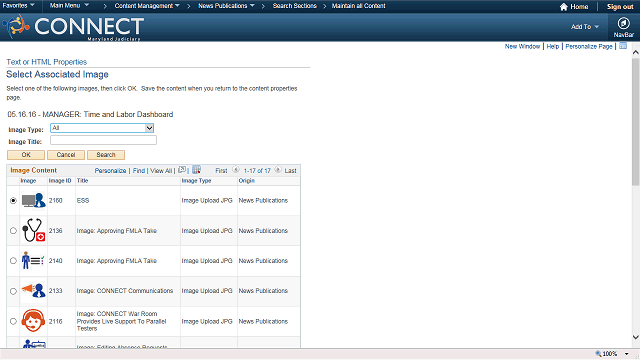
Task: Click the Personalize Page link
Action: click(x=589, y=47)
